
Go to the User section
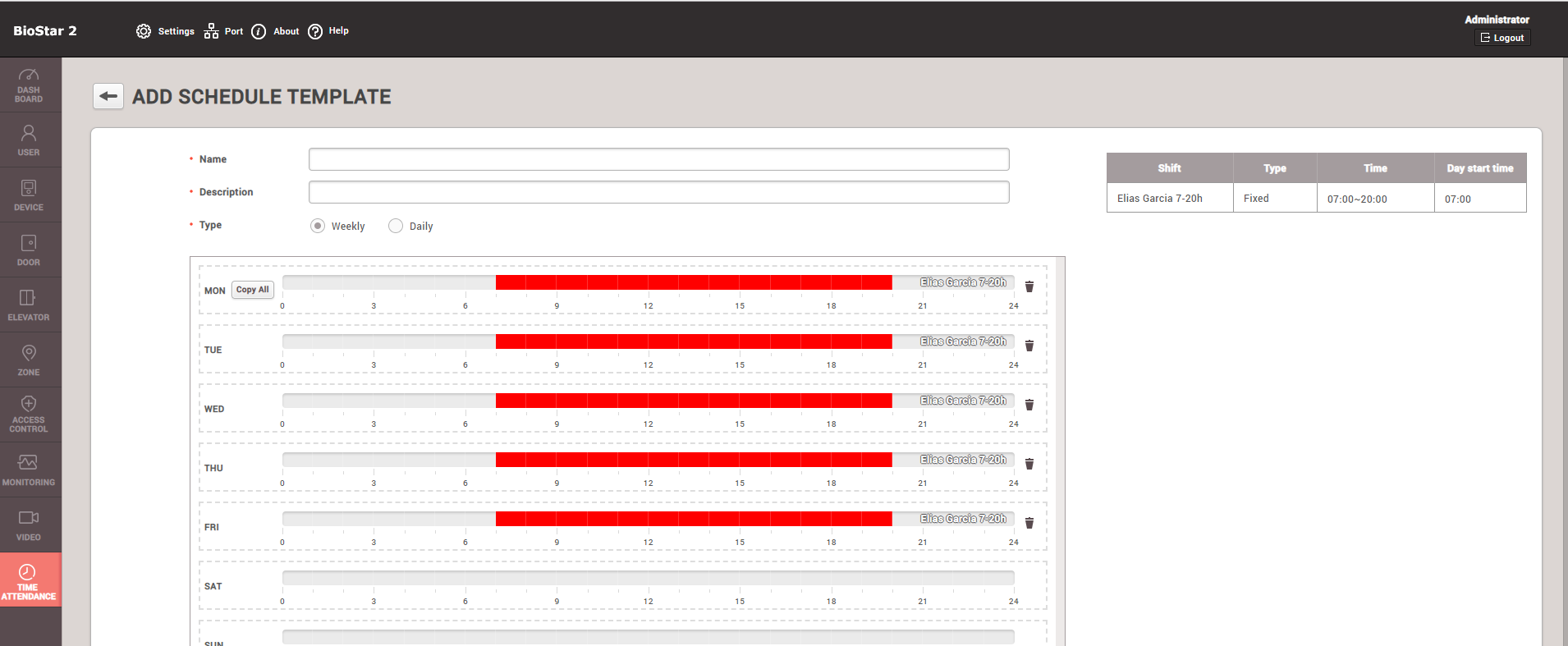point(29,140)
